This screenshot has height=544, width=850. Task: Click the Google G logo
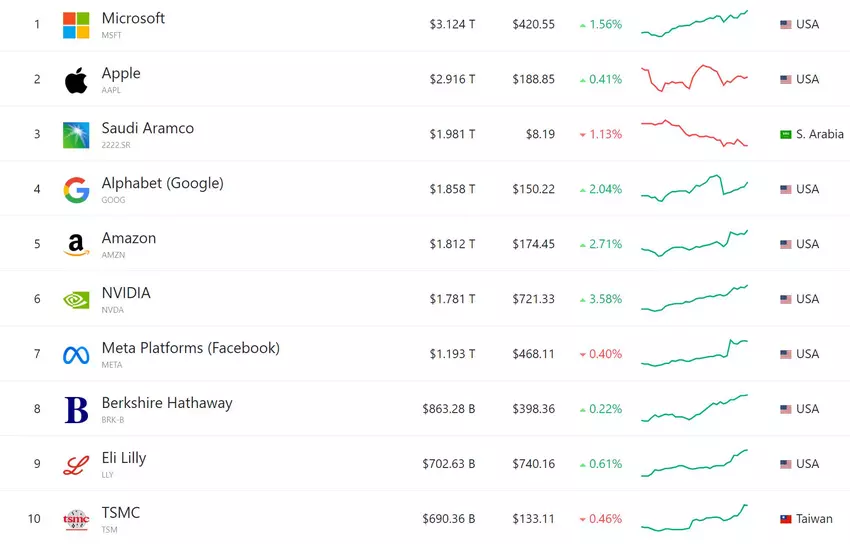tap(76, 190)
